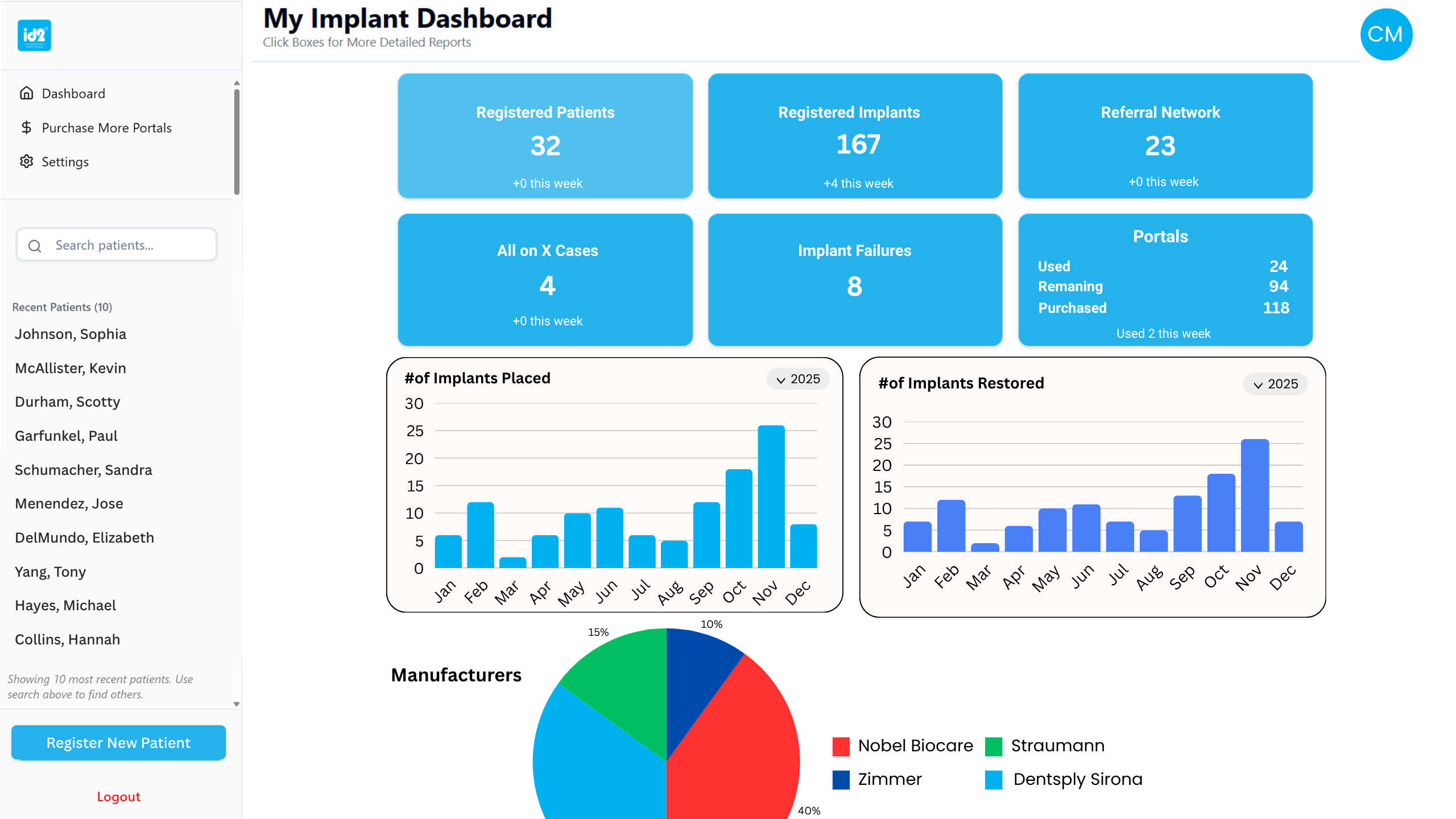
Task: Click the Logout link
Action: click(x=118, y=796)
